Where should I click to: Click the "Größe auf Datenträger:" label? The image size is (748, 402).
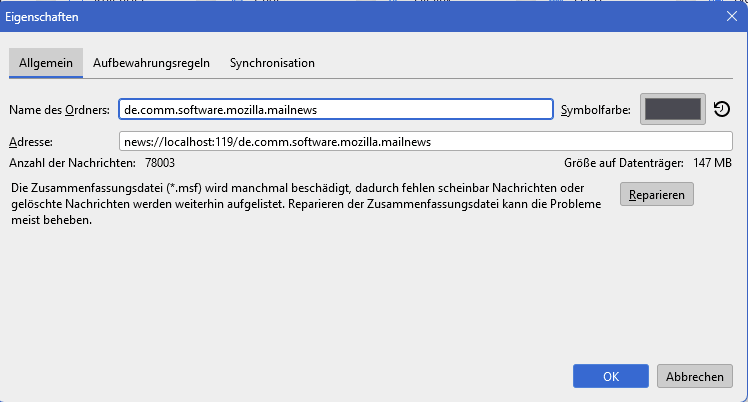[624, 162]
